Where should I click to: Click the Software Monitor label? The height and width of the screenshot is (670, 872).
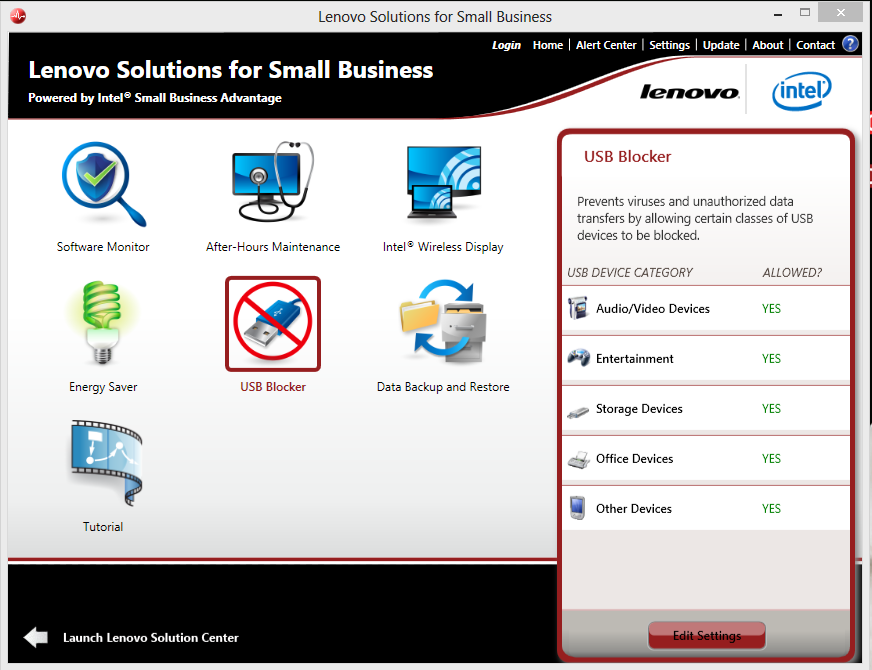tap(103, 246)
